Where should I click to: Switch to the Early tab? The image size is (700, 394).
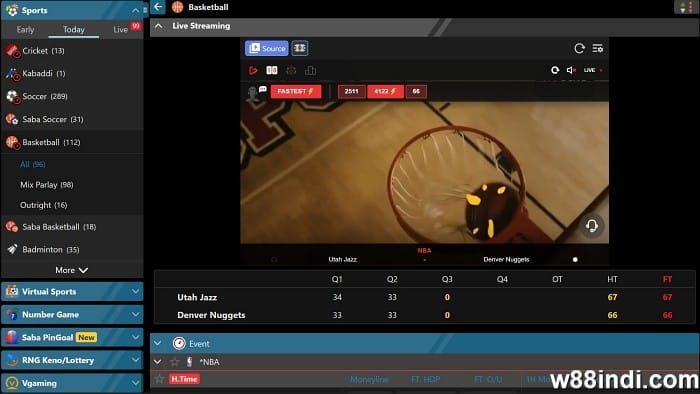(x=25, y=29)
